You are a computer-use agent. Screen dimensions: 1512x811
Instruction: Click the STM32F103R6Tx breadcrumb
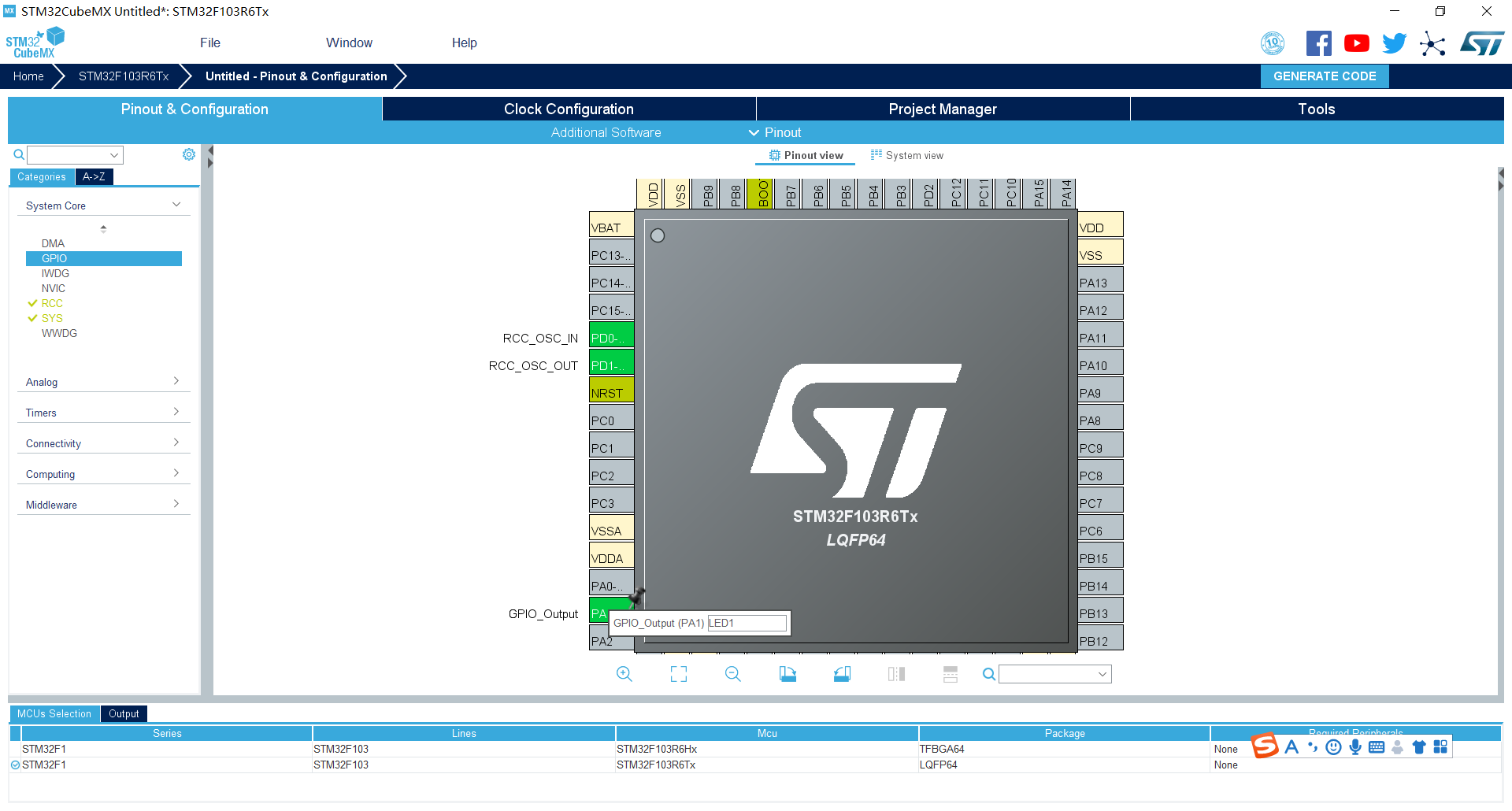[x=124, y=76]
